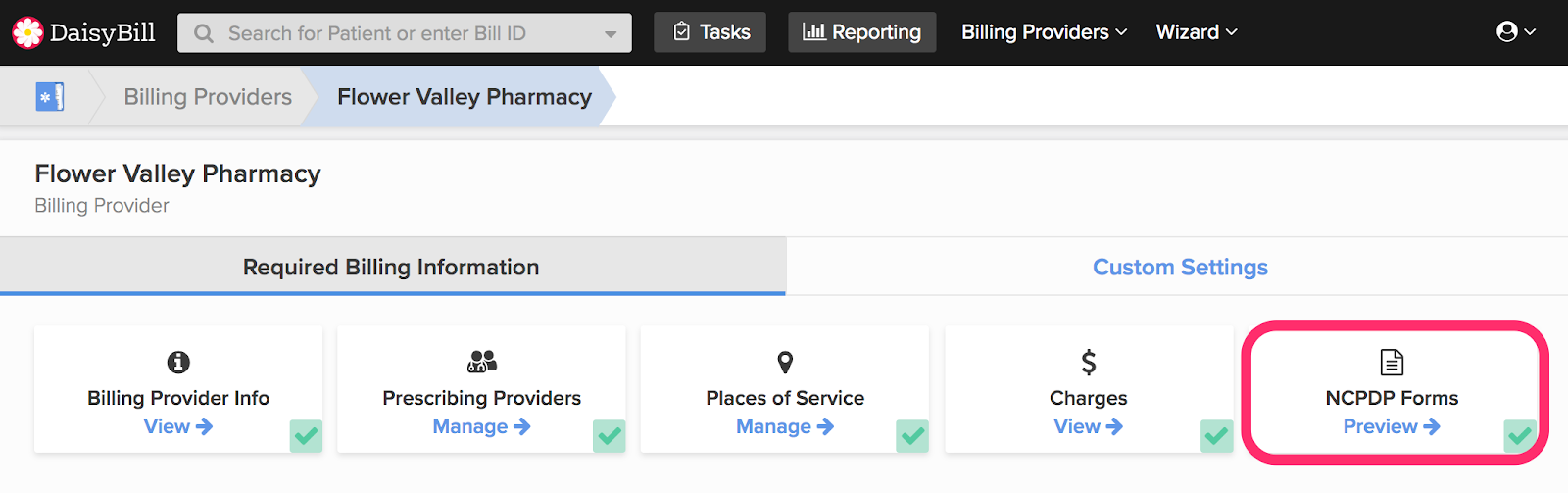Click the Charges dollar sign icon
The image size is (1568, 493).
[1089, 363]
